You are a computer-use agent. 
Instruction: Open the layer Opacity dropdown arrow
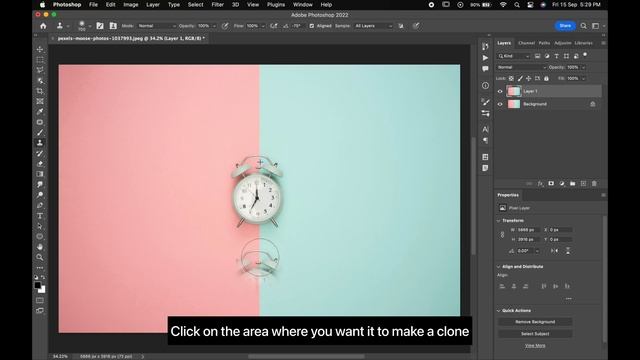[x=583, y=67]
